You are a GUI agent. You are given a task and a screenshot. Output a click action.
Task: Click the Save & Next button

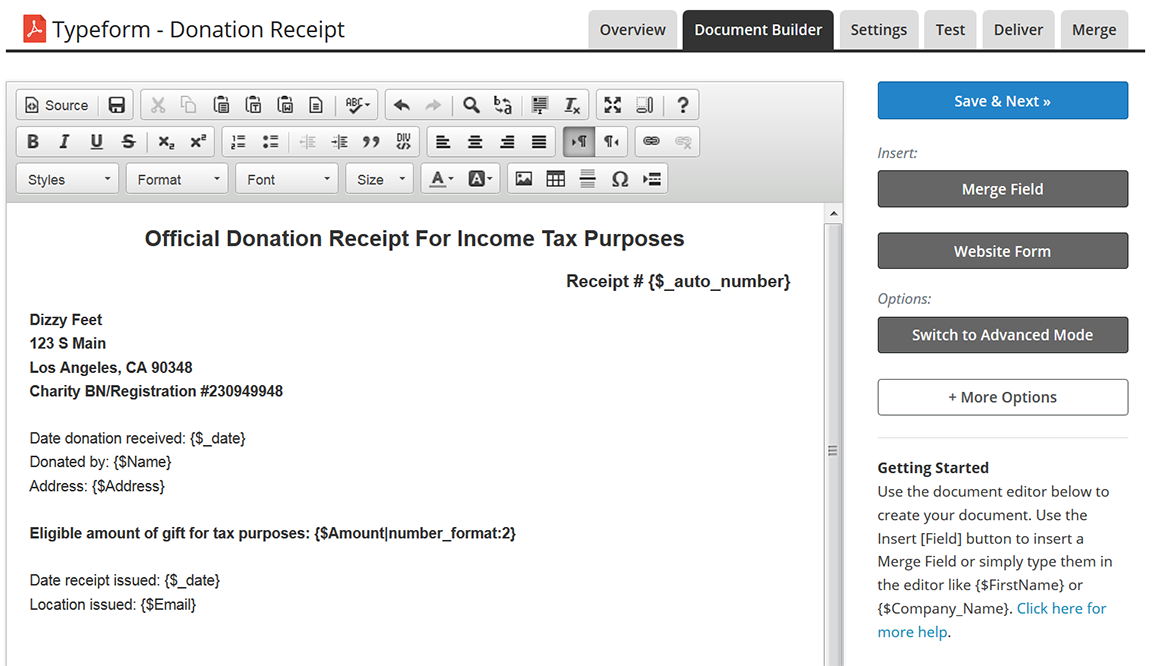point(1002,101)
